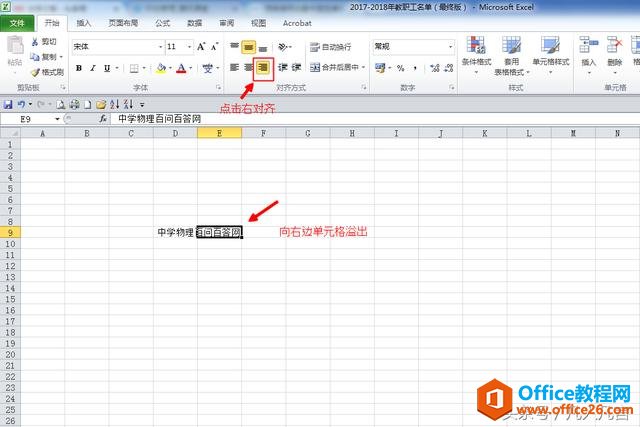Screen dimensions: 640x427
Task: Open the File (文件) tab
Action: pyautogui.click(x=17, y=23)
